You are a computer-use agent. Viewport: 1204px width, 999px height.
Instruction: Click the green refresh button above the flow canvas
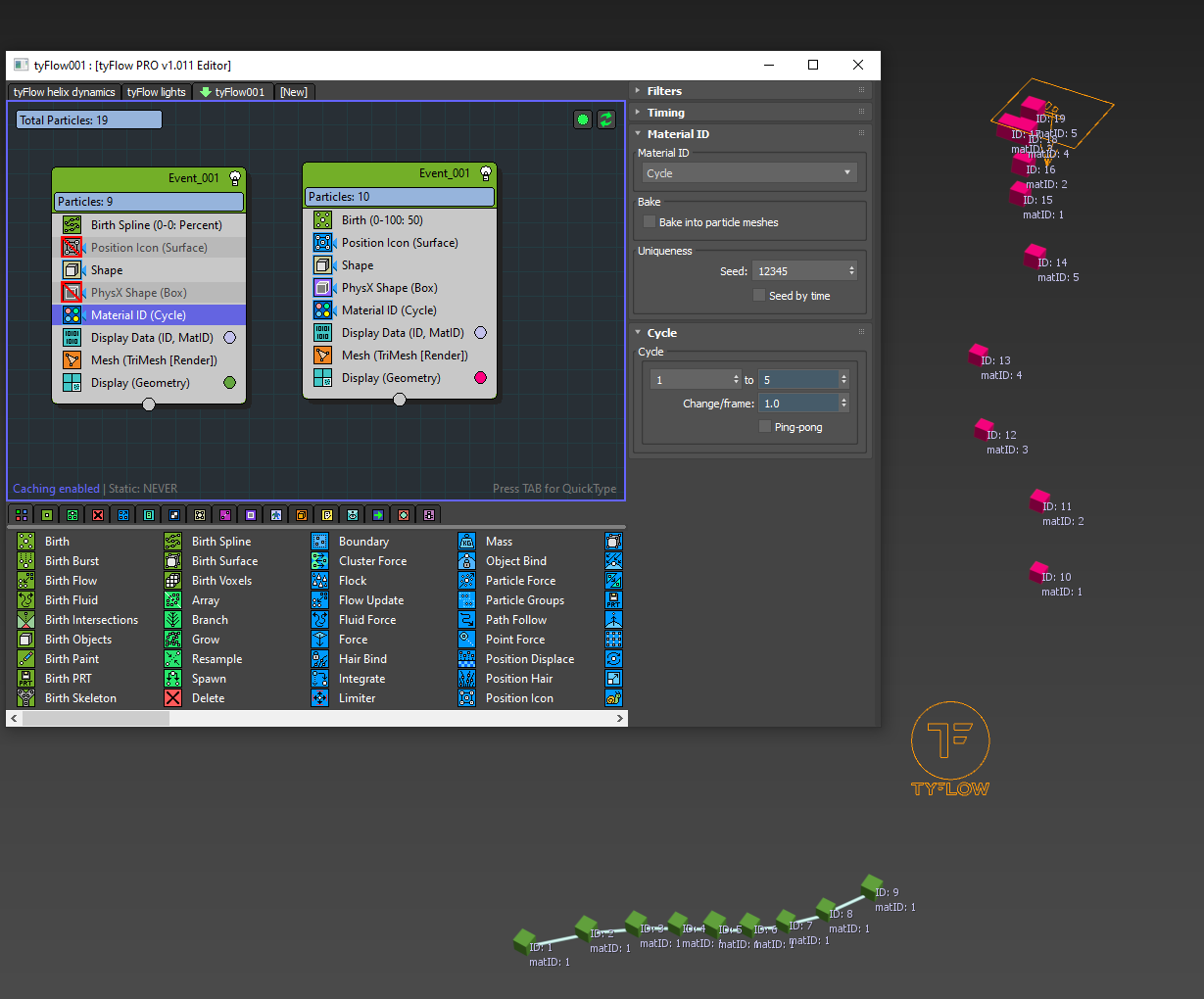pyautogui.click(x=606, y=119)
